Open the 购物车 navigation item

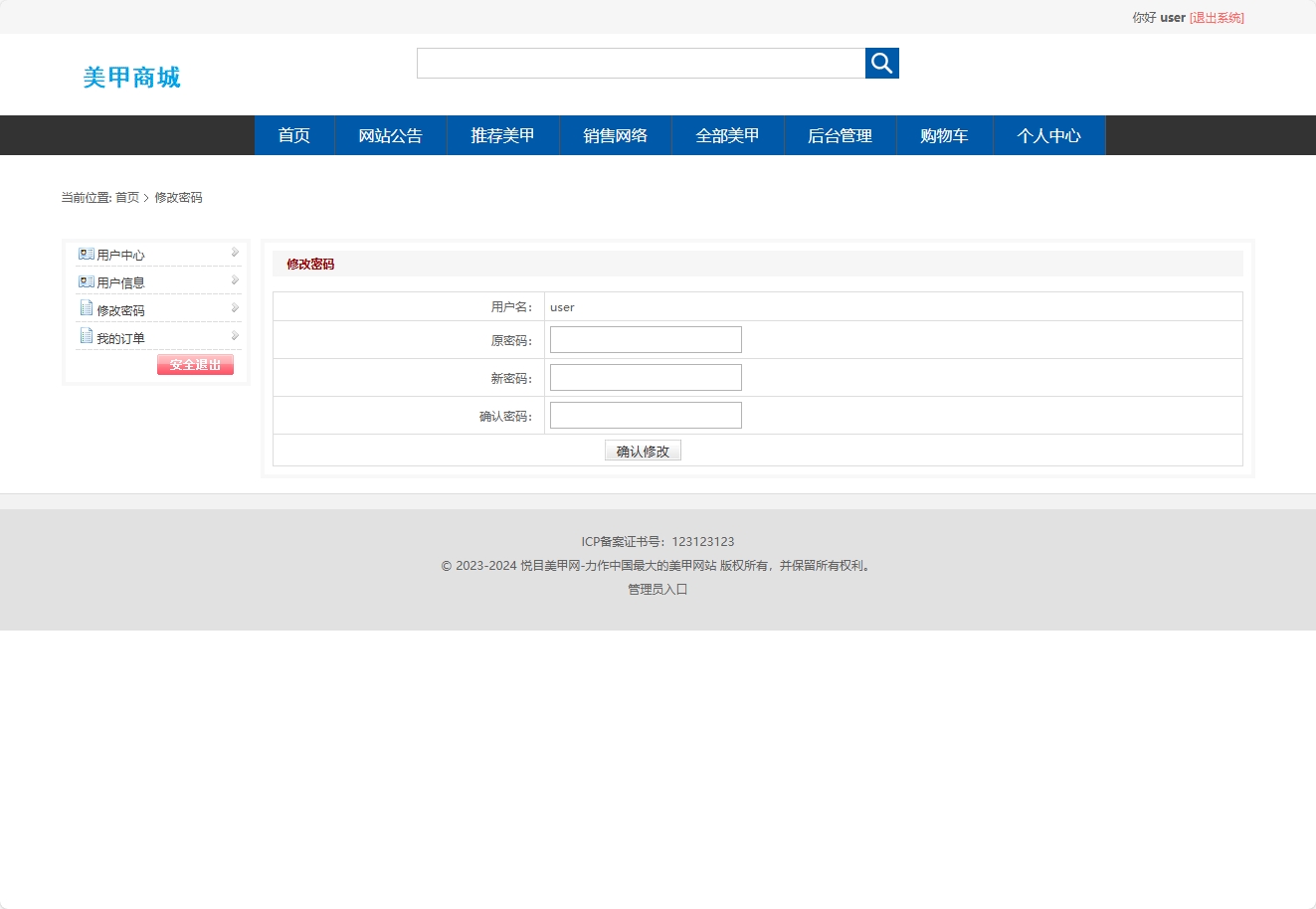944,135
